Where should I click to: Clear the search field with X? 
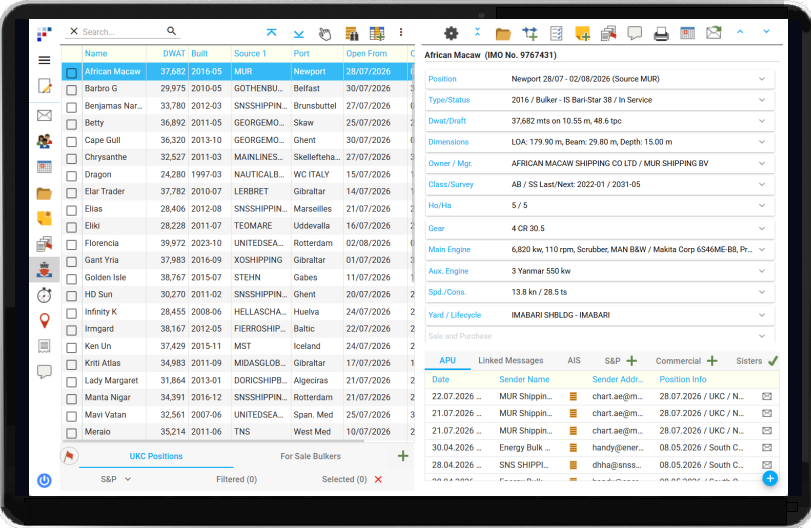coord(74,31)
